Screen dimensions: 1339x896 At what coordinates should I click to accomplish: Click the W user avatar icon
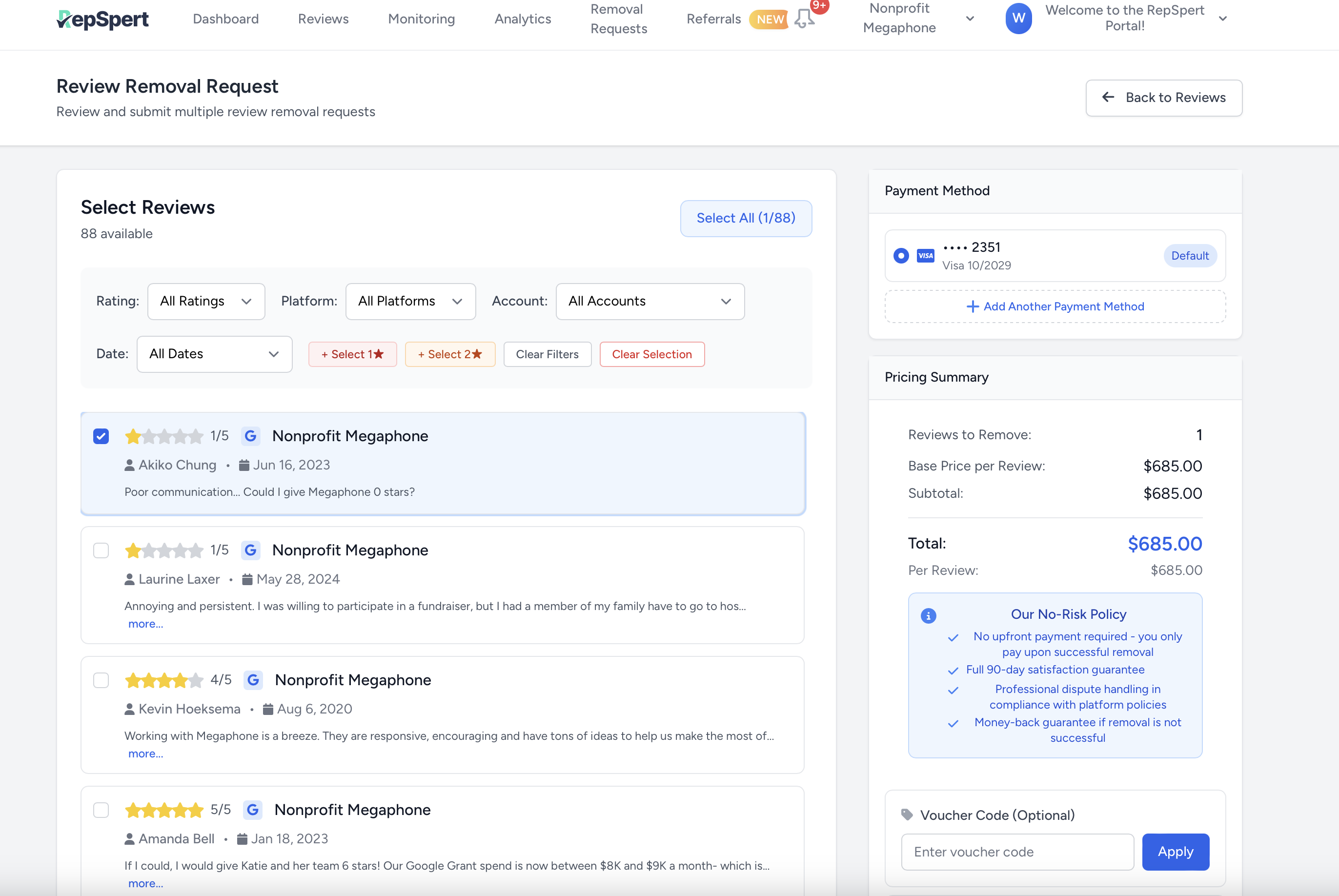point(1018,18)
